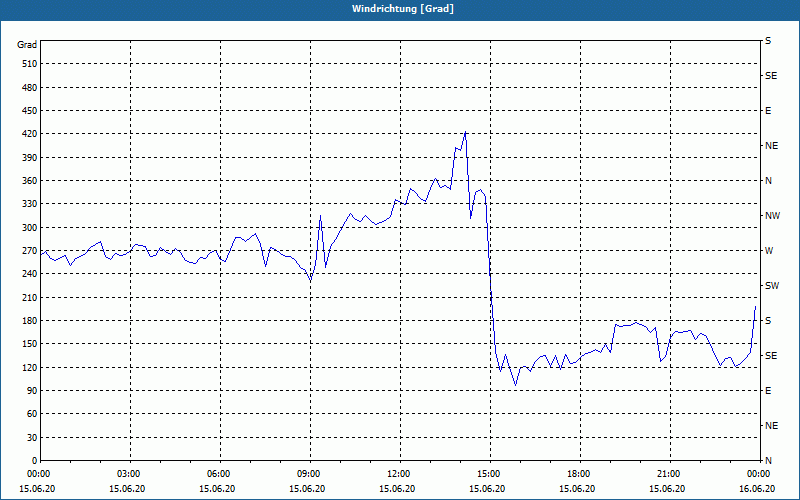The height and width of the screenshot is (500, 800).
Task: Select the SE compass label level with 480
Action: tap(771, 76)
